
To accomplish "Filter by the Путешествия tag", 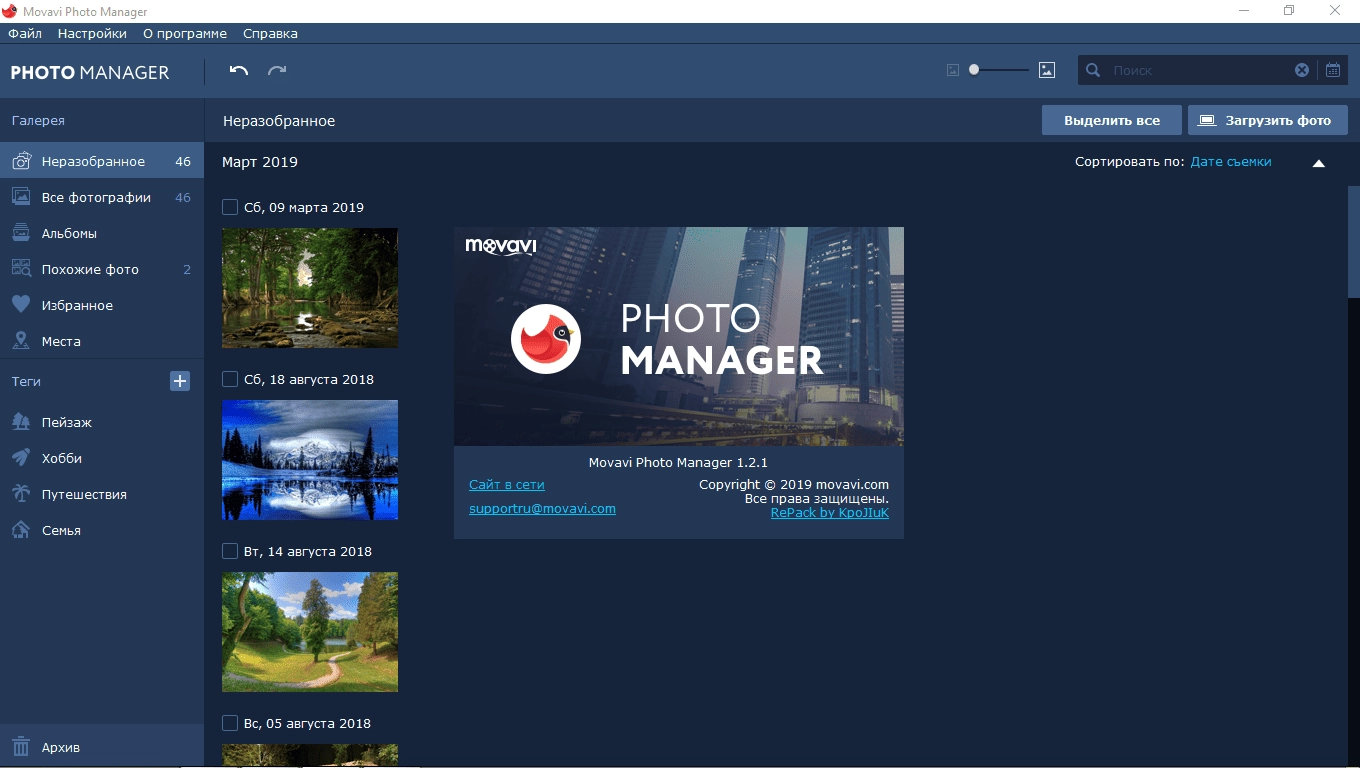I will point(102,494).
